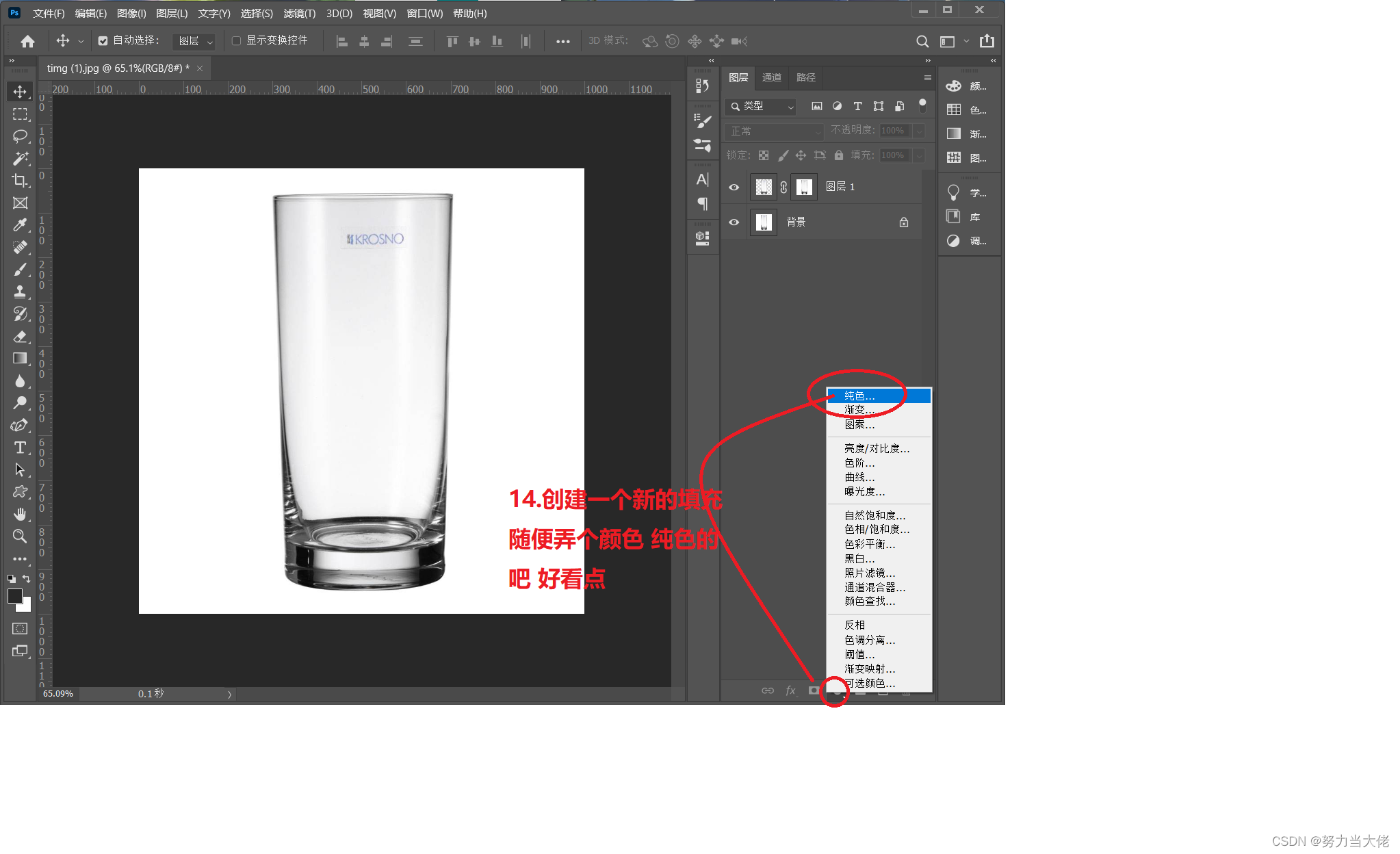1400x854 pixels.
Task: Click the foreground color swatch
Action: point(15,596)
